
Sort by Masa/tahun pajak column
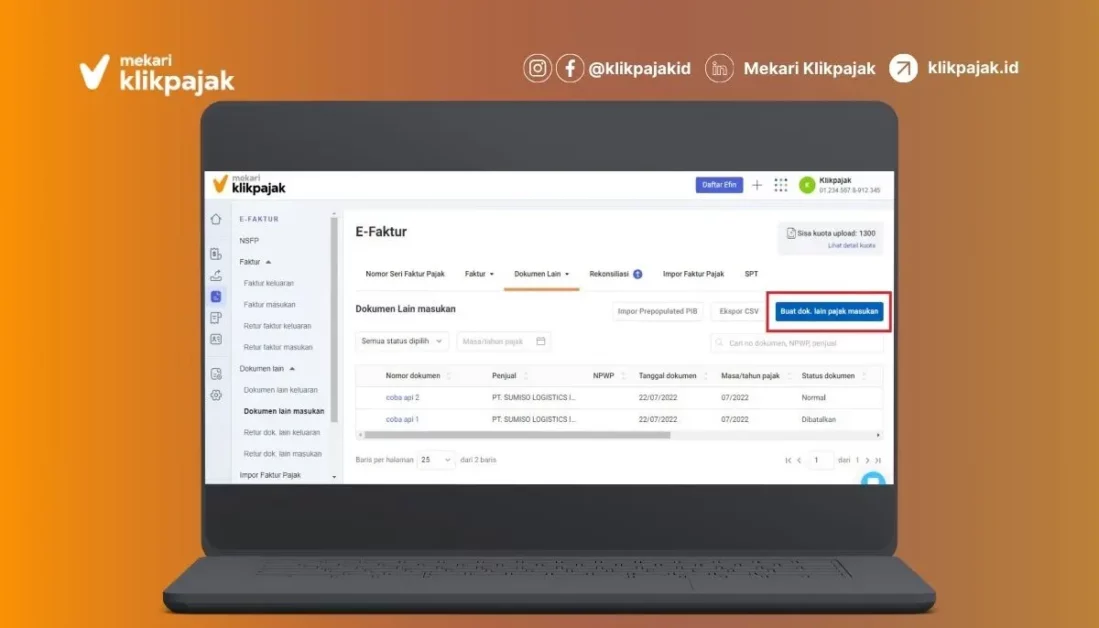[789, 376]
